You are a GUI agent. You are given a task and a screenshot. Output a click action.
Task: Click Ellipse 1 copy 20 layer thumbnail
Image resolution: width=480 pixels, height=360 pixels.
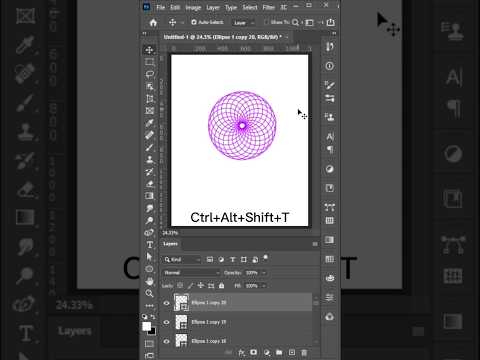click(x=182, y=302)
